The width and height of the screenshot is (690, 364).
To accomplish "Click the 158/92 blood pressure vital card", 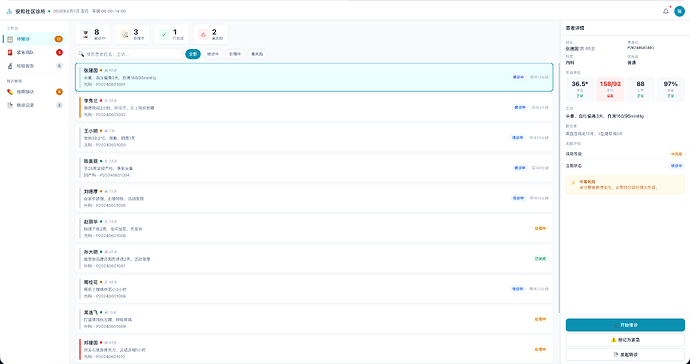I will pyautogui.click(x=610, y=89).
